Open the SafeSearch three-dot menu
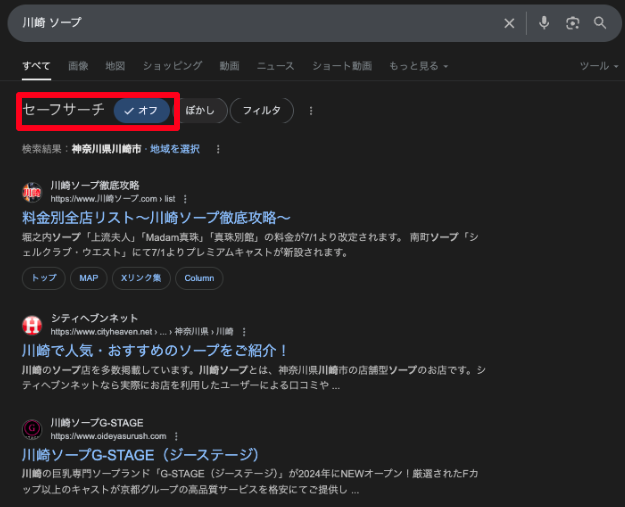Image resolution: width=625 pixels, height=507 pixels. pos(311,111)
